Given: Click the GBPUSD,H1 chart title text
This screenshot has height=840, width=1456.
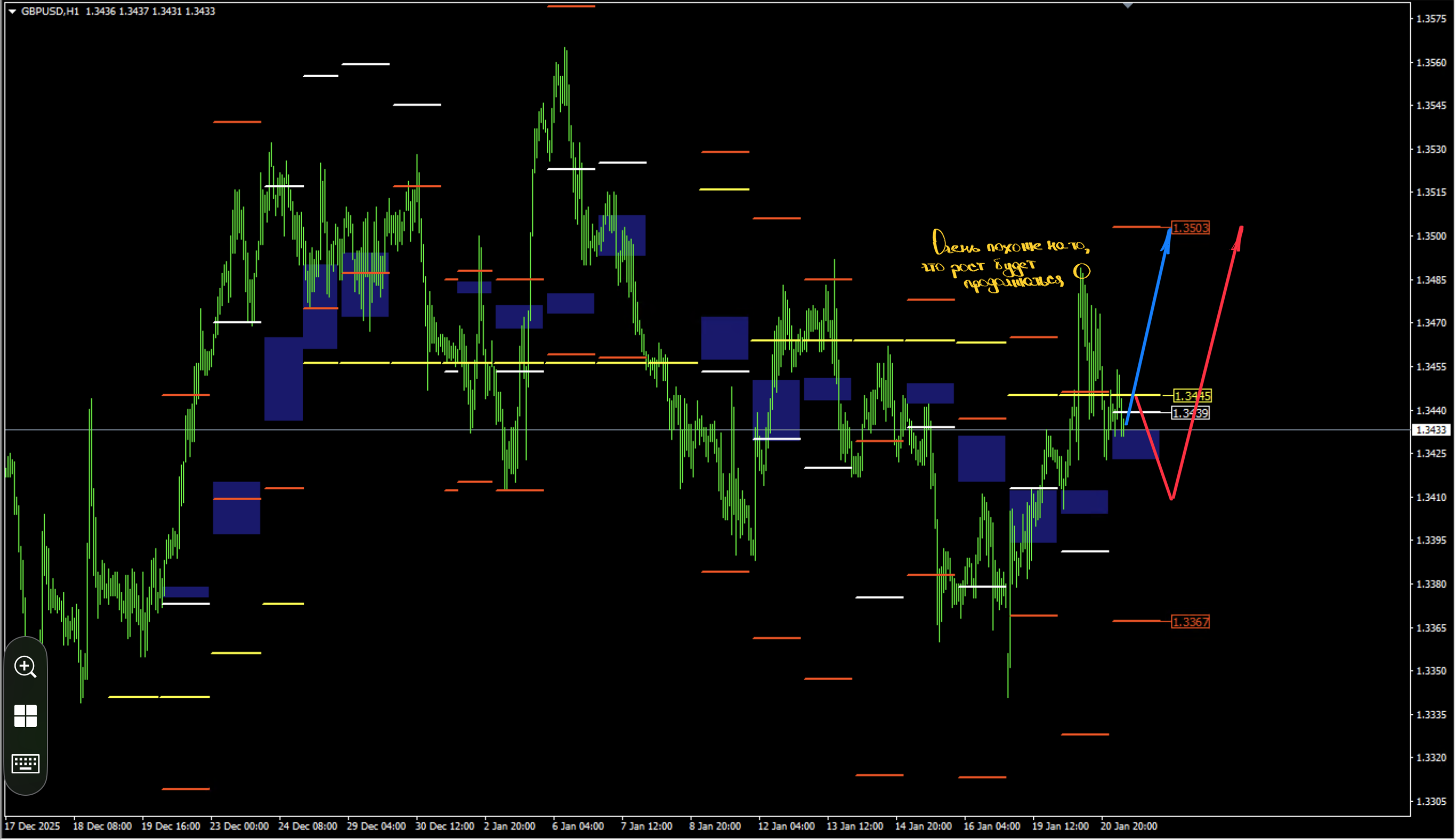Looking at the screenshot, I should point(50,12).
